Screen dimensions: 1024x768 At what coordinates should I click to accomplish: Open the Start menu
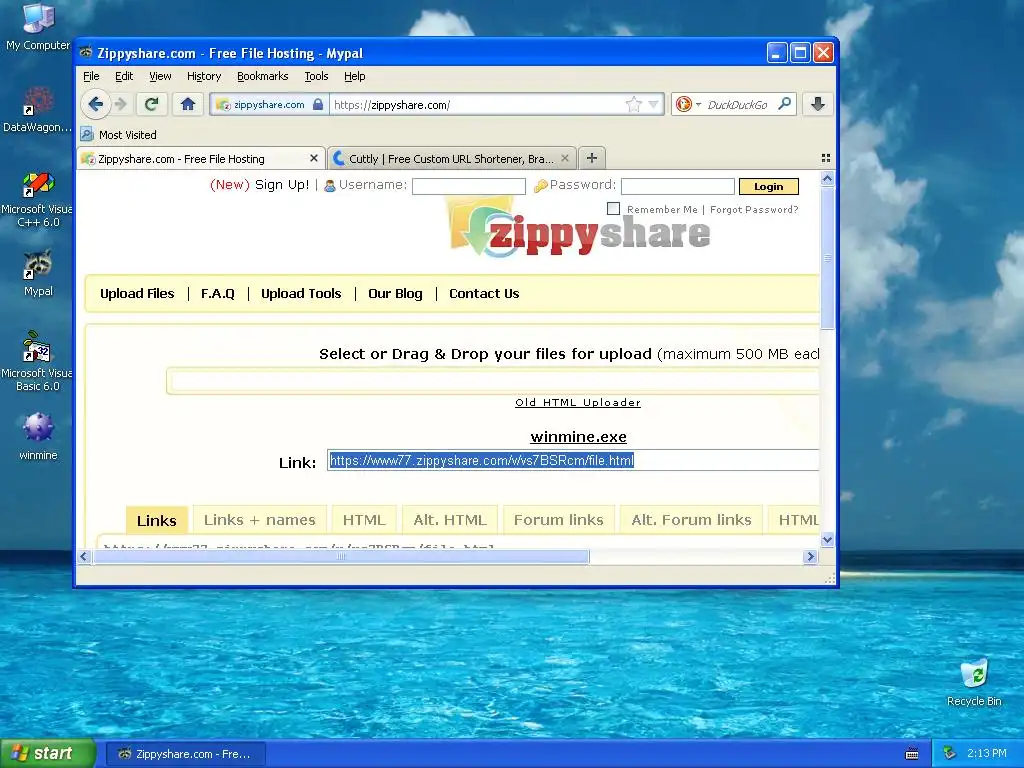point(47,754)
